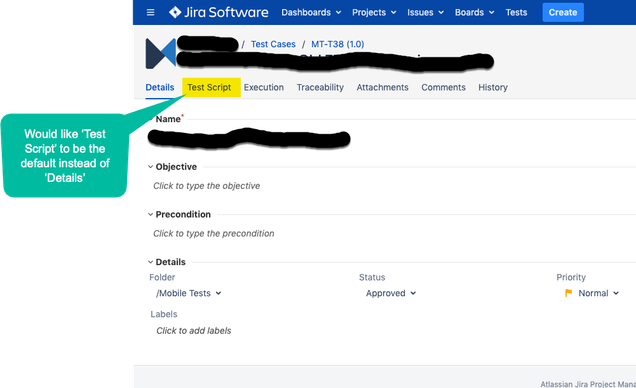Switch to the Comments tab
Screen dimensions: 636x388
pos(443,88)
